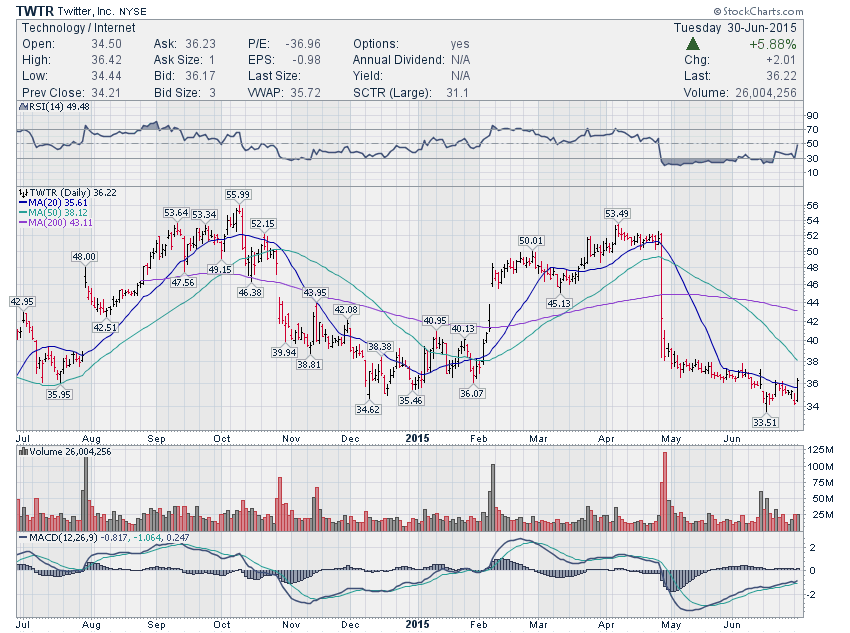Click the RSI(14) panel legend icon
850x633 pixels.
tap(23, 107)
